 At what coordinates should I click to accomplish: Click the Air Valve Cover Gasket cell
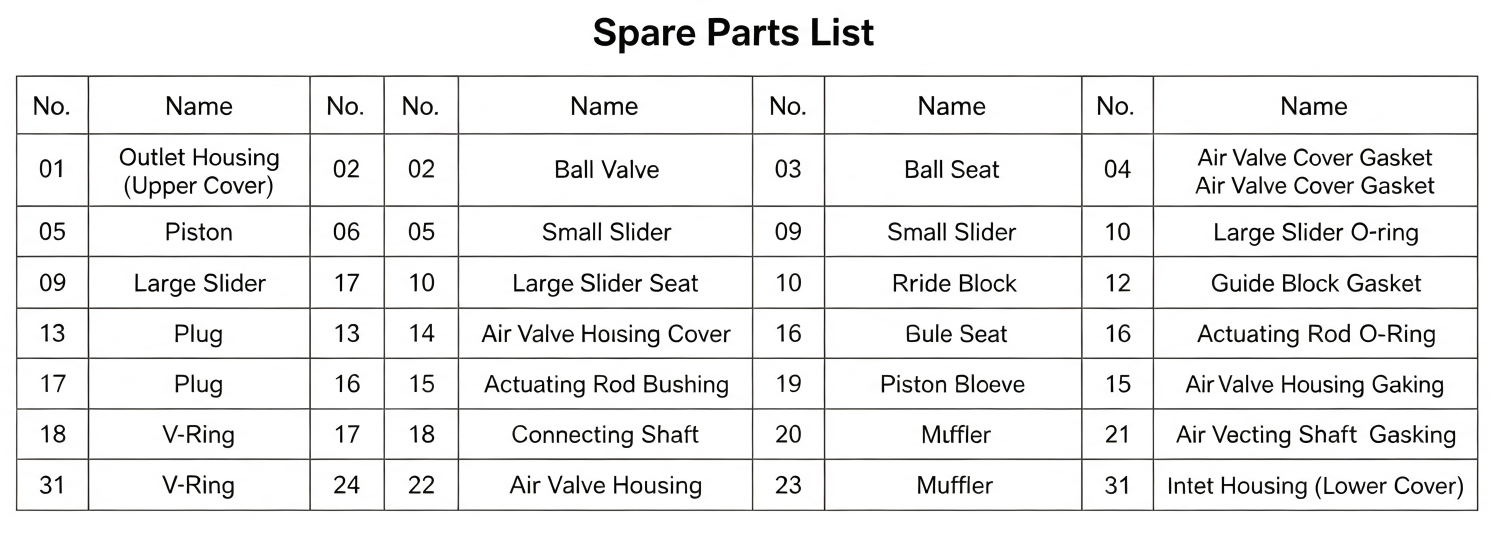(1314, 170)
